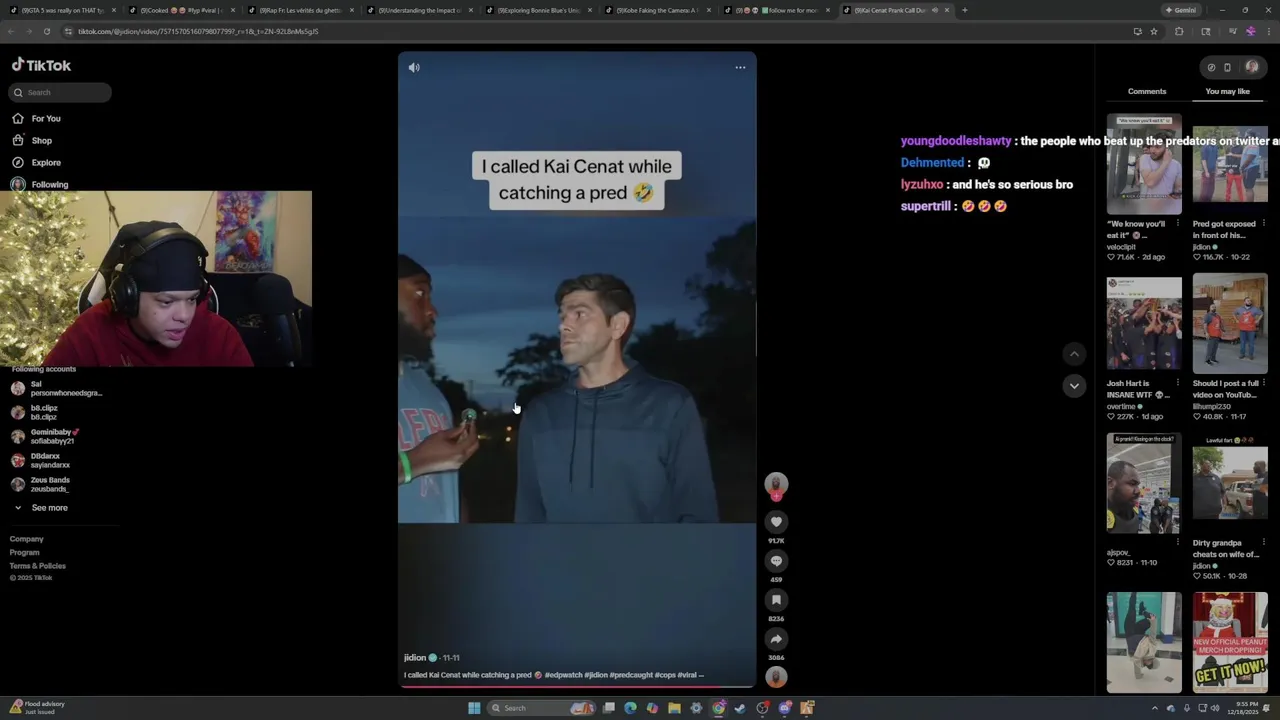Viewport: 1280px width, 720px height.
Task: Open the Flood advisory weather widget
Action: tap(38, 707)
